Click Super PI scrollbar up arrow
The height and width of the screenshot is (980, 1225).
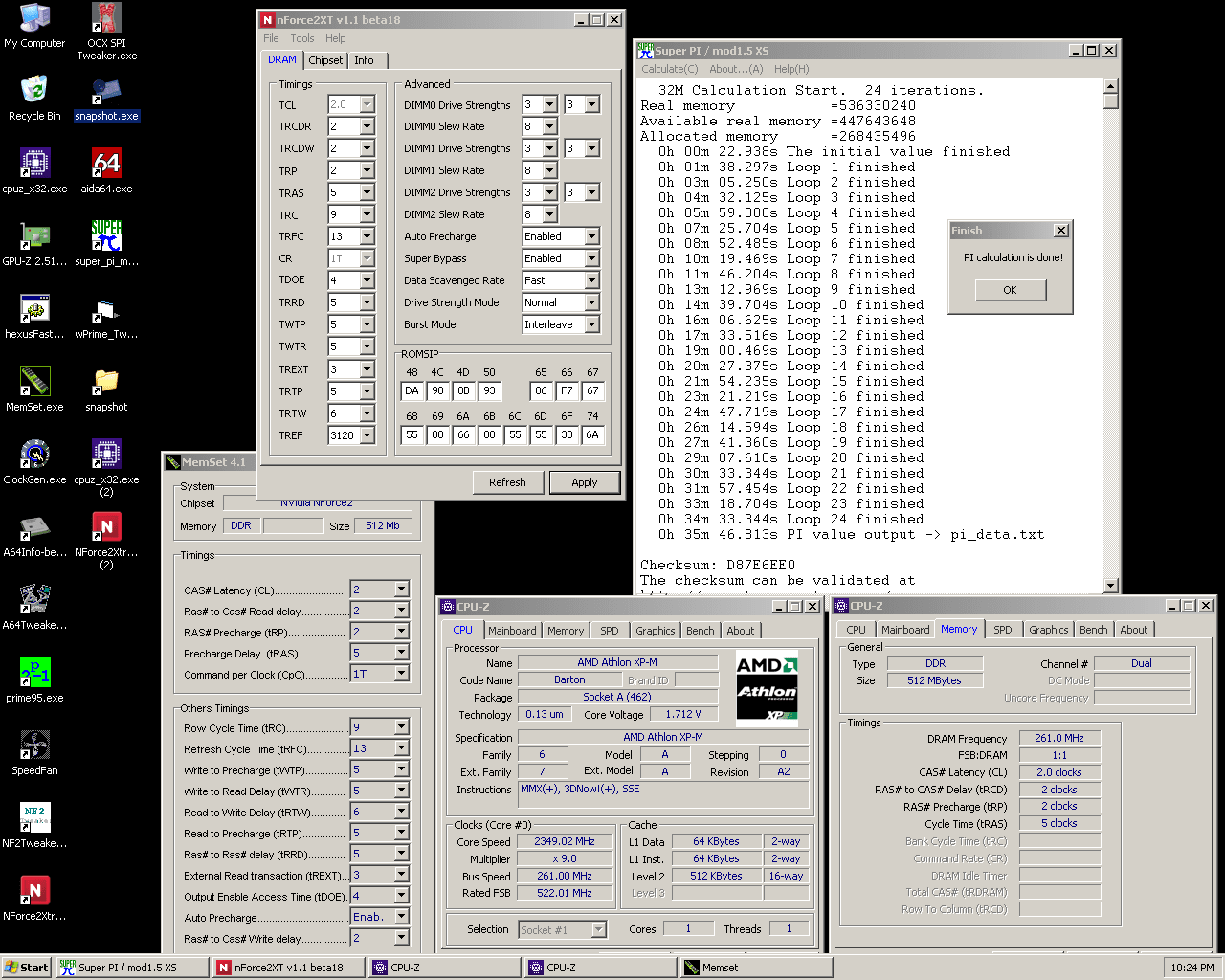(1111, 87)
